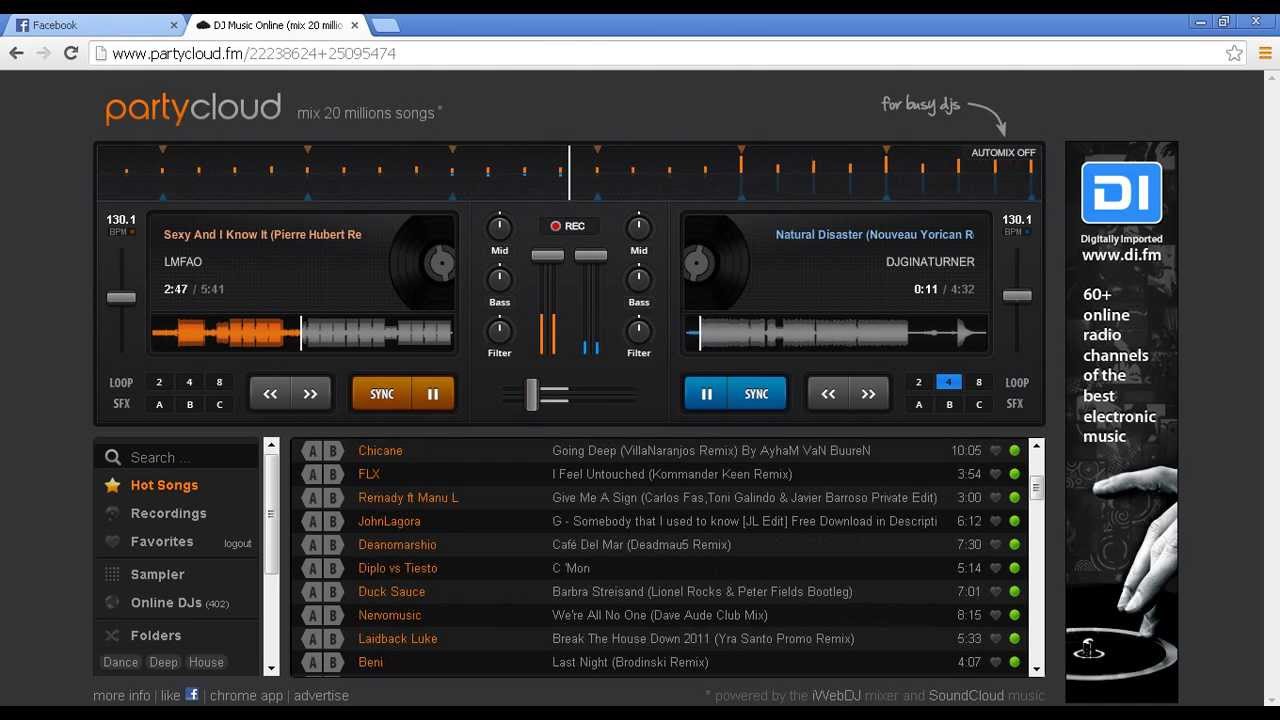Click the right deck Bass knob

coord(639,279)
